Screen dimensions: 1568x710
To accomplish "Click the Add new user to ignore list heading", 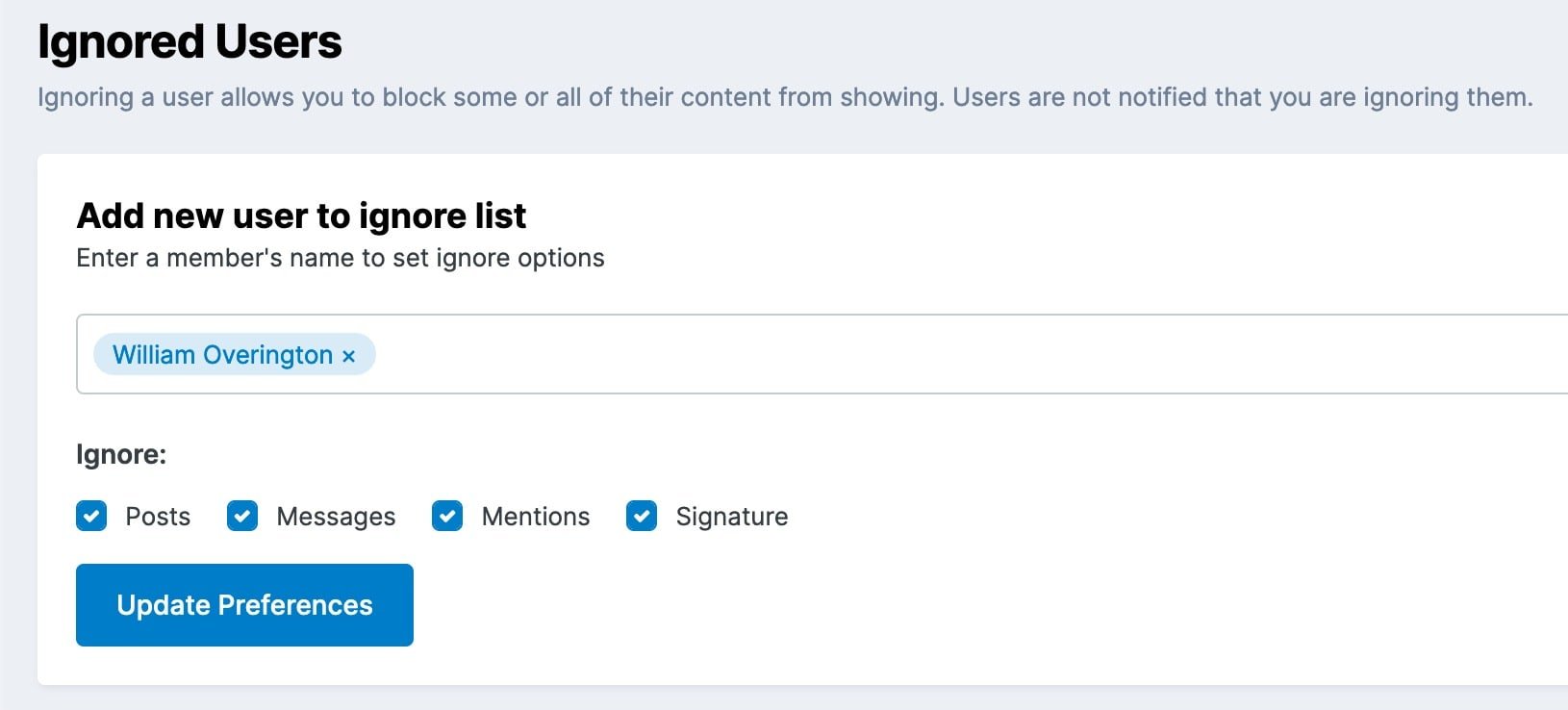I will (x=301, y=216).
